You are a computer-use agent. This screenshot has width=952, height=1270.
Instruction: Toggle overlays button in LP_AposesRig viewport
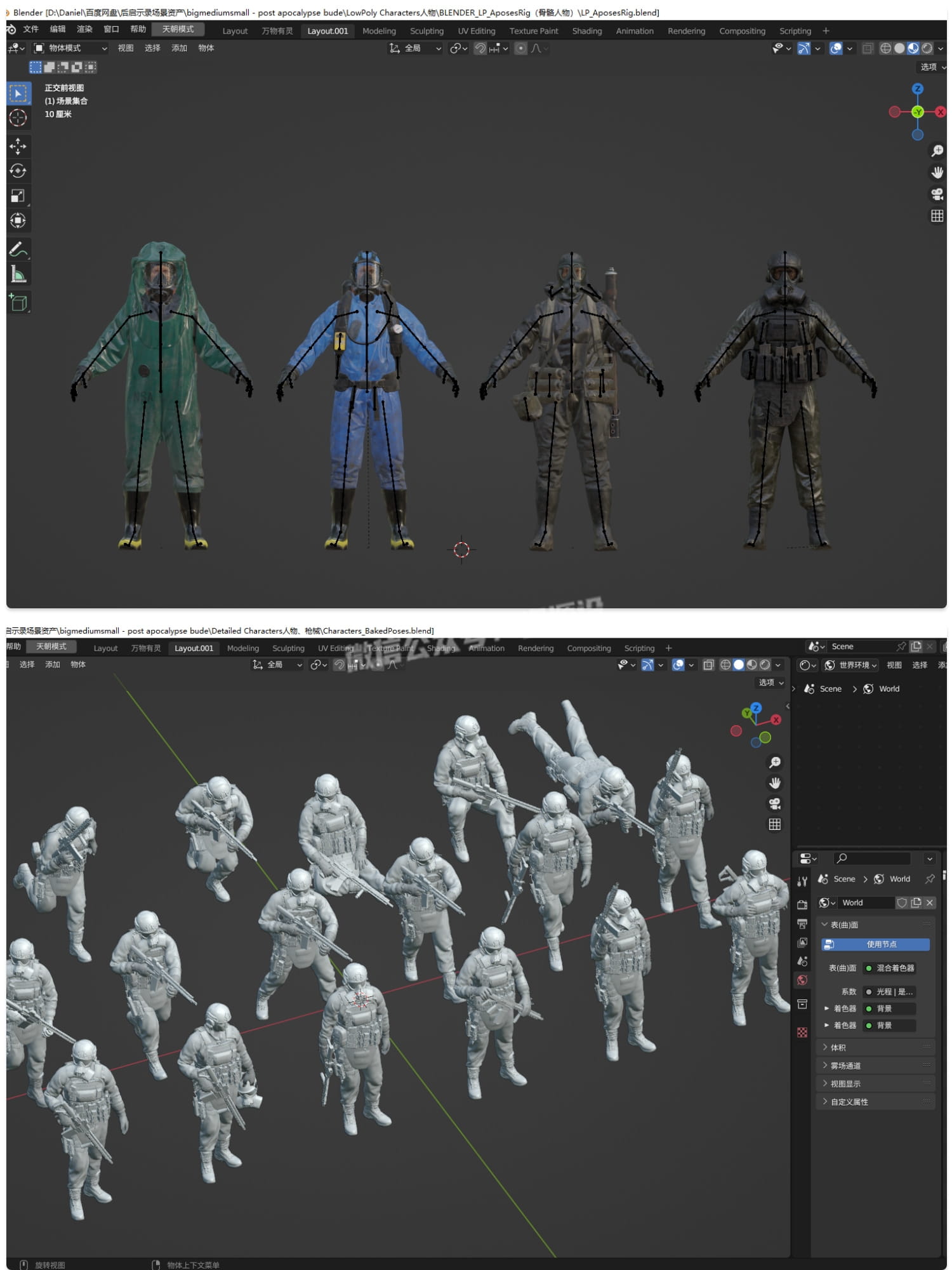point(836,48)
